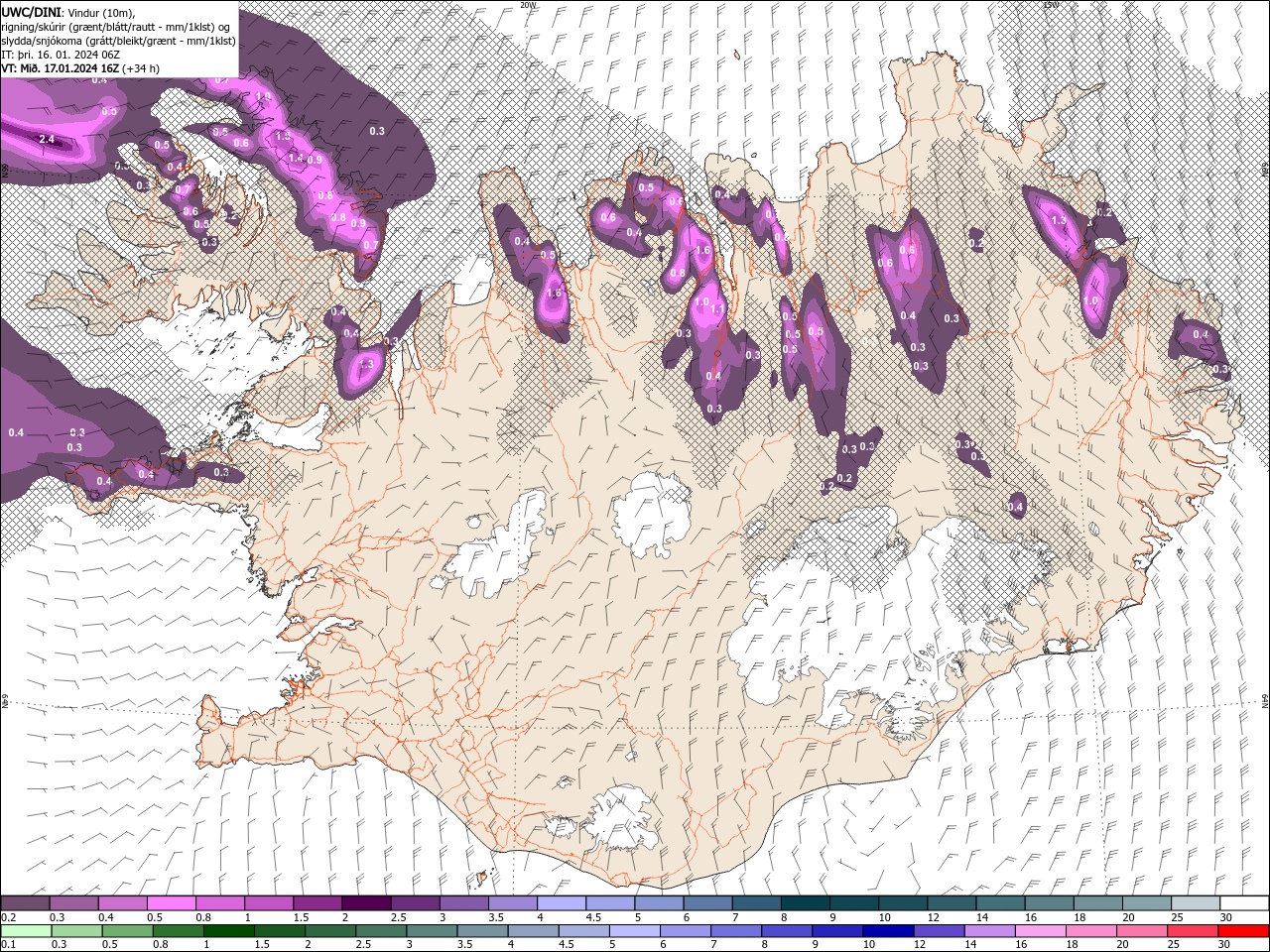Click bottom legend row bright red 30 swatch
Image resolution: width=1270 pixels, height=952 pixels.
point(1243,930)
